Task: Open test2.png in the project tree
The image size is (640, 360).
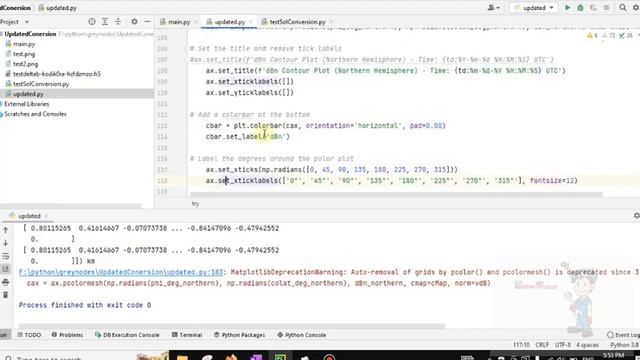Action: (25, 64)
